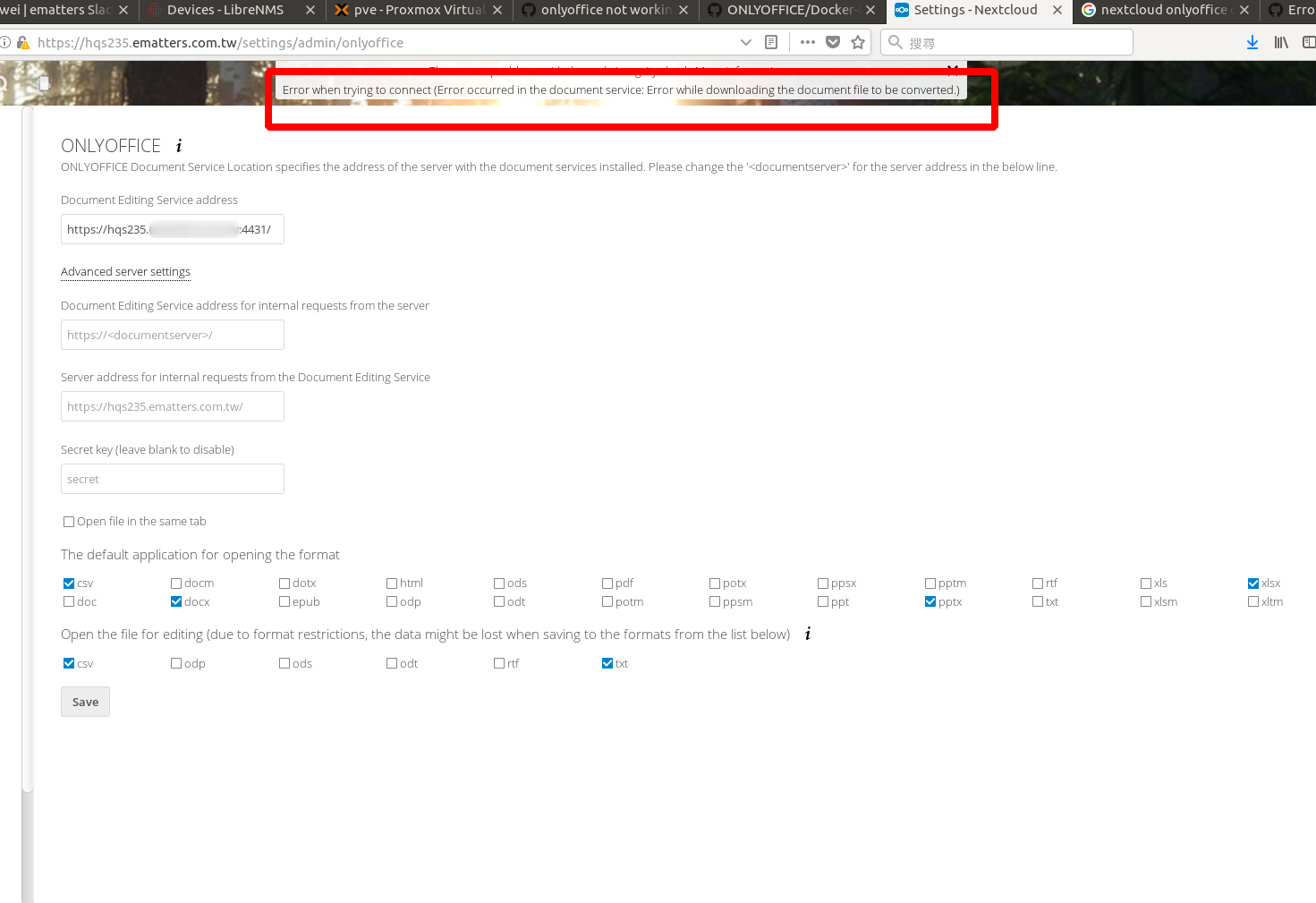
Task: Switch to pve - Proxmox Virtual tab
Action: 412,10
